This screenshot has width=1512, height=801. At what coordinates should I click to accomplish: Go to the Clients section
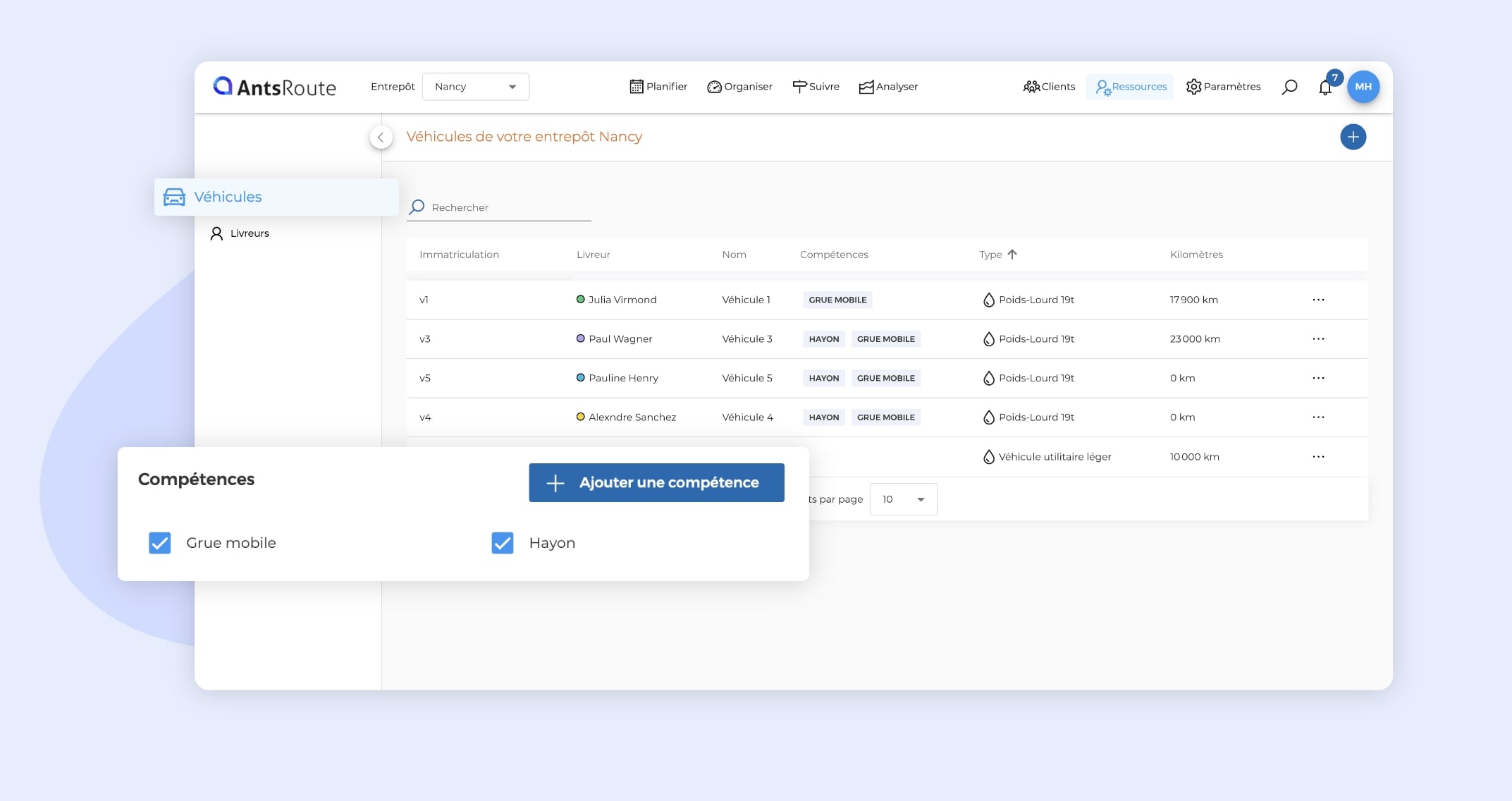pos(1049,87)
